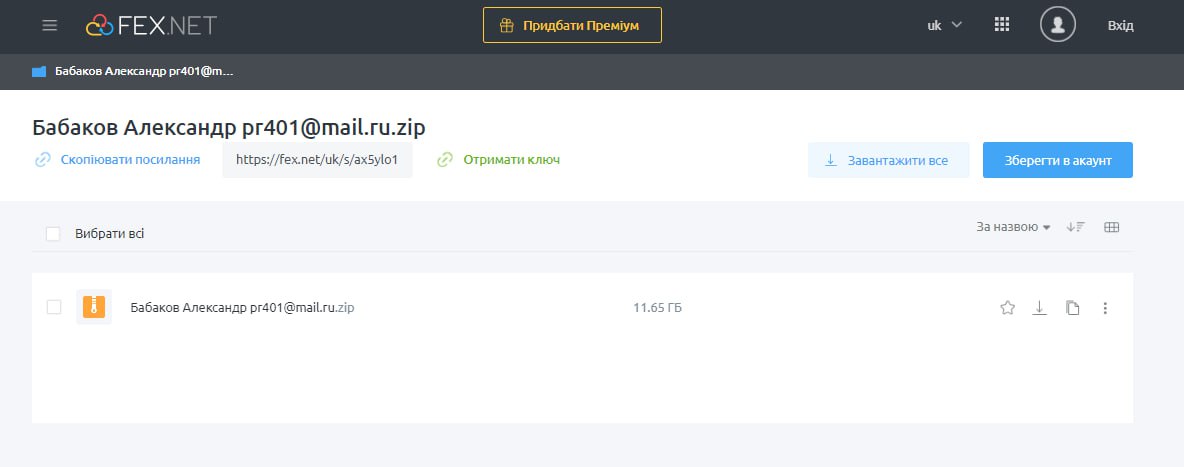Download the zip file using row arrow icon

pos(1039,308)
